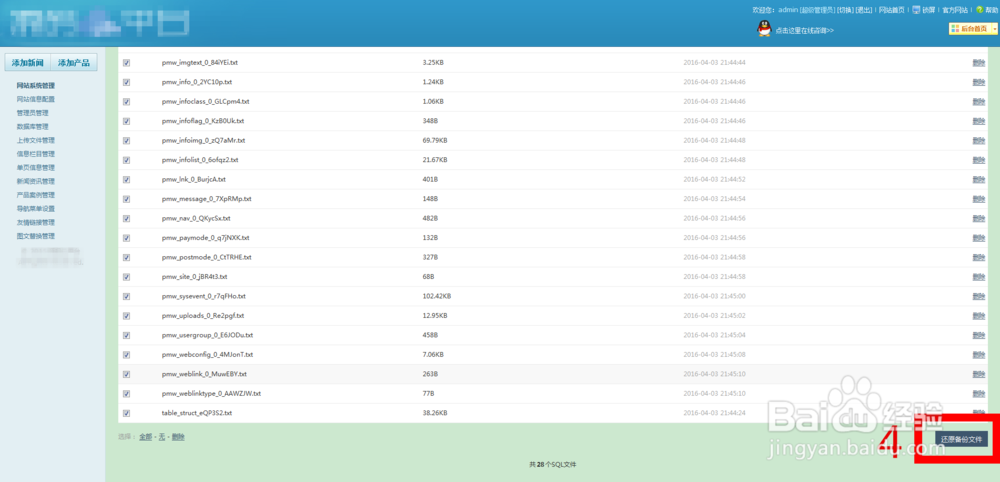Uncheck the pmw_paymode_0_q7jNXK.txt checkbox
The height and width of the screenshot is (482, 1000).
tap(126, 238)
